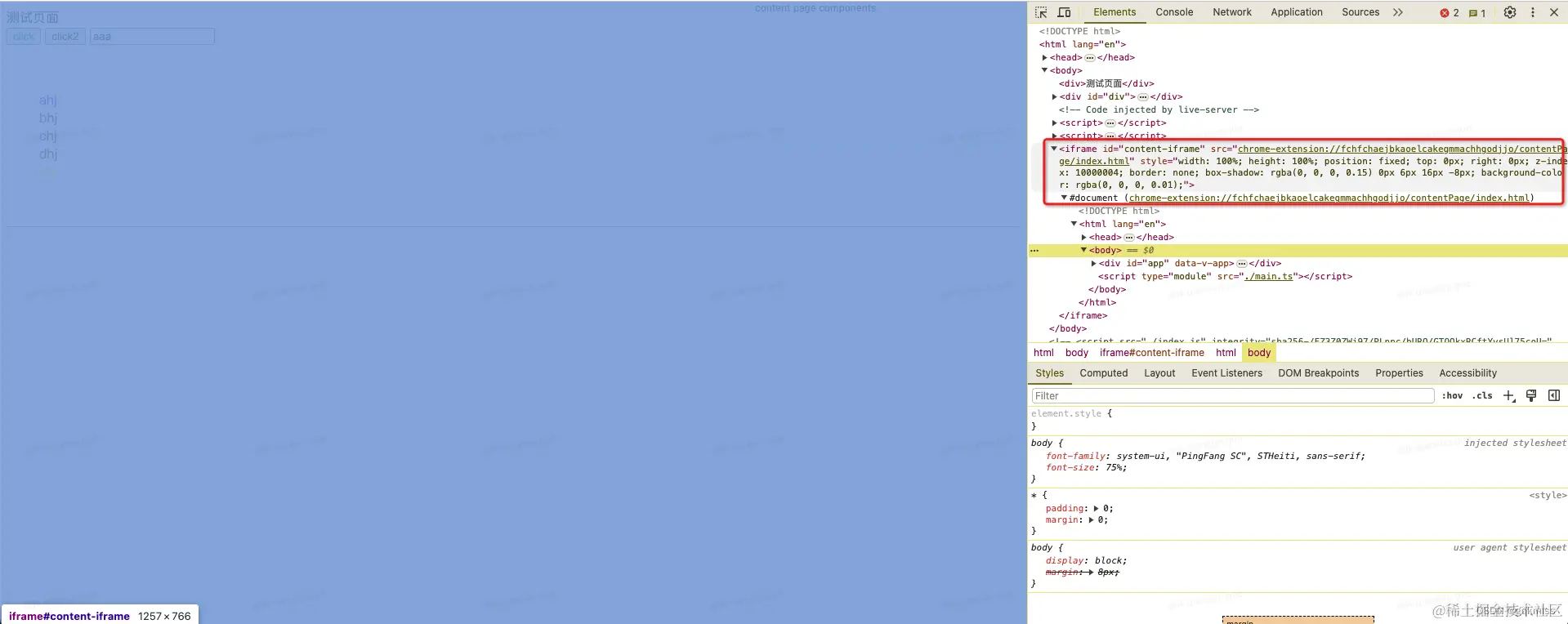Click the 'ahj' list text on page
1568x624 pixels.
click(x=48, y=100)
